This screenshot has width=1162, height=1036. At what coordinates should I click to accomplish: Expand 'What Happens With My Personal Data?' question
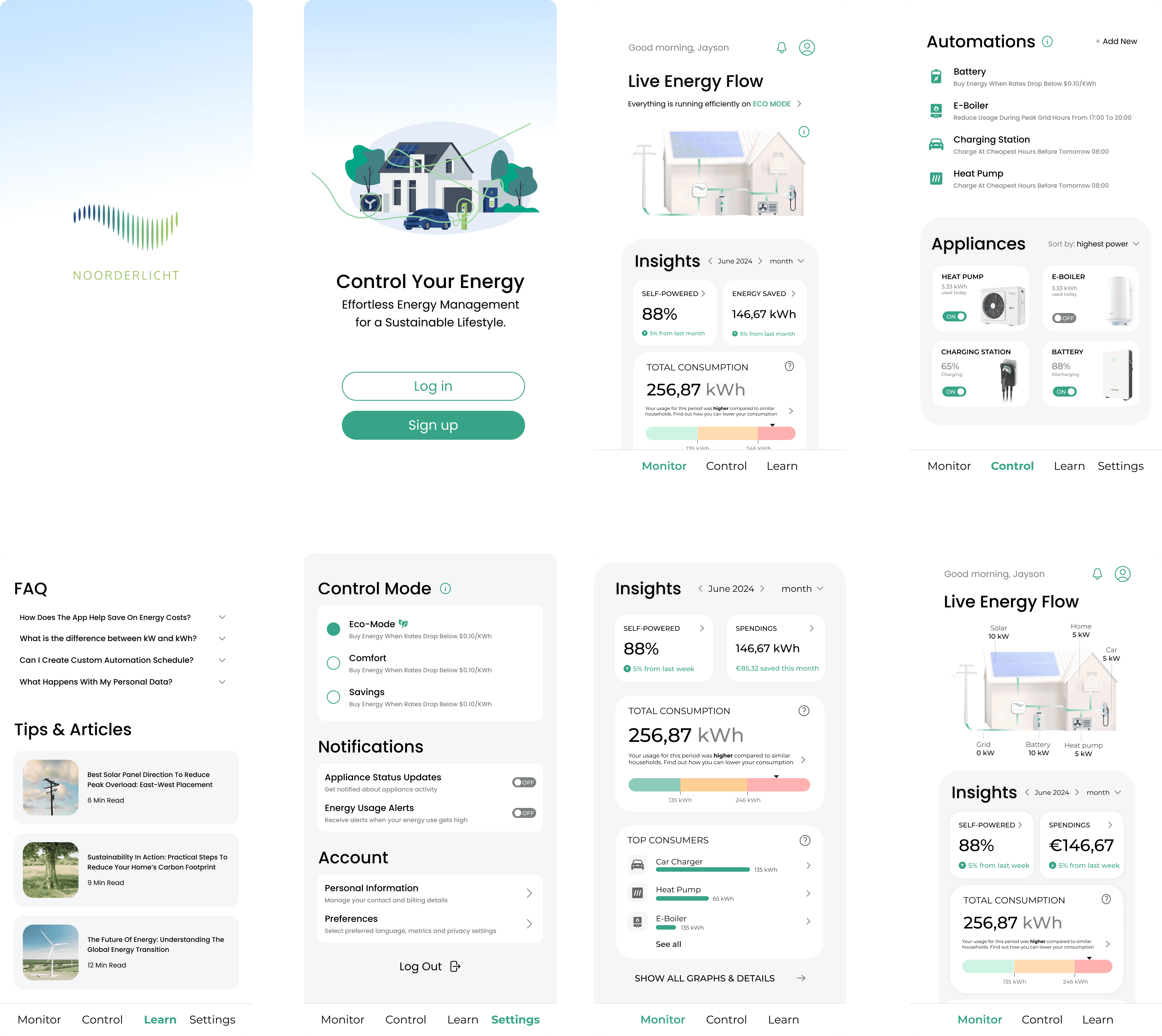click(x=222, y=682)
